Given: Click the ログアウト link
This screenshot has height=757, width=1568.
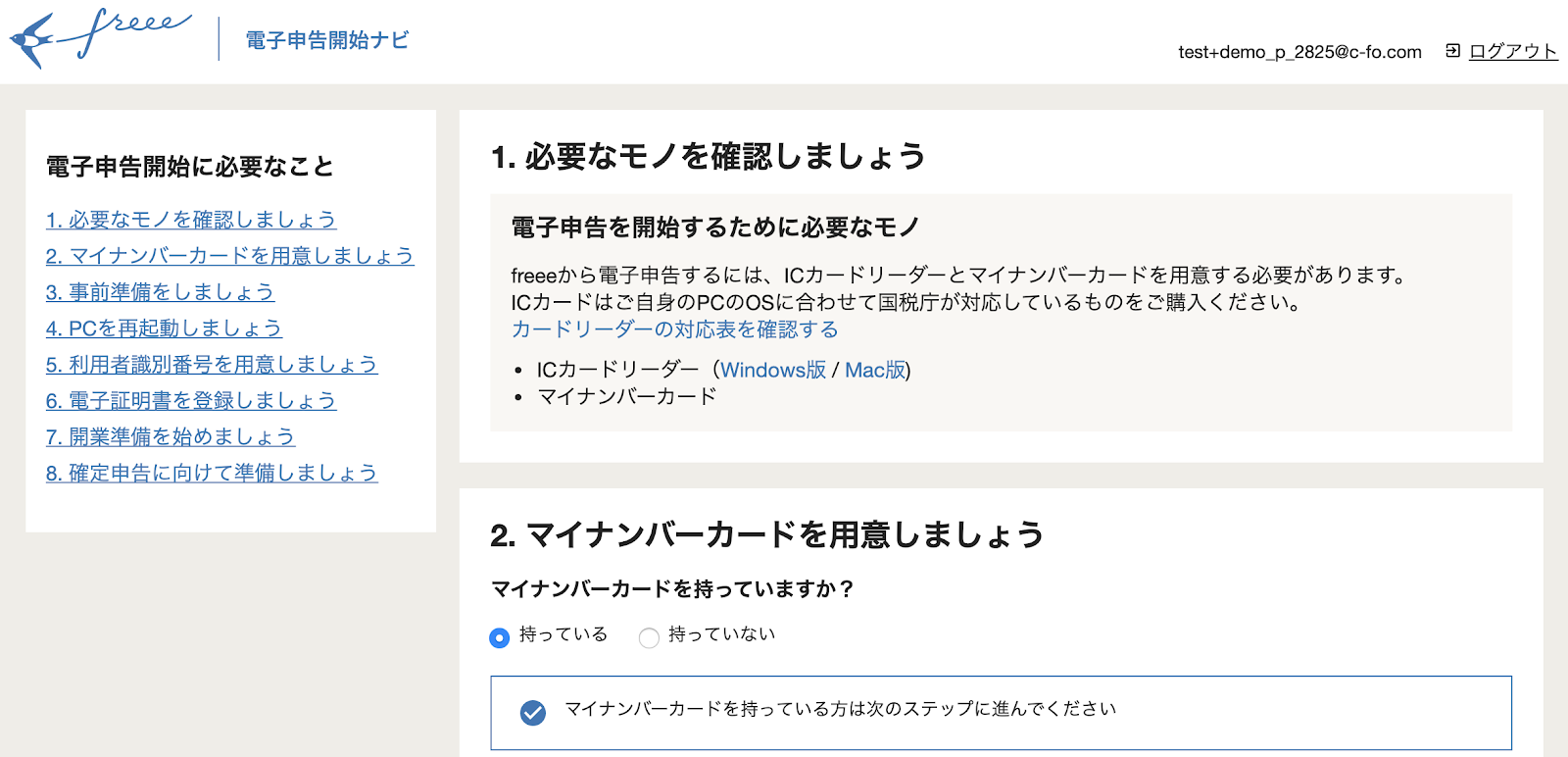Looking at the screenshot, I should (1512, 51).
